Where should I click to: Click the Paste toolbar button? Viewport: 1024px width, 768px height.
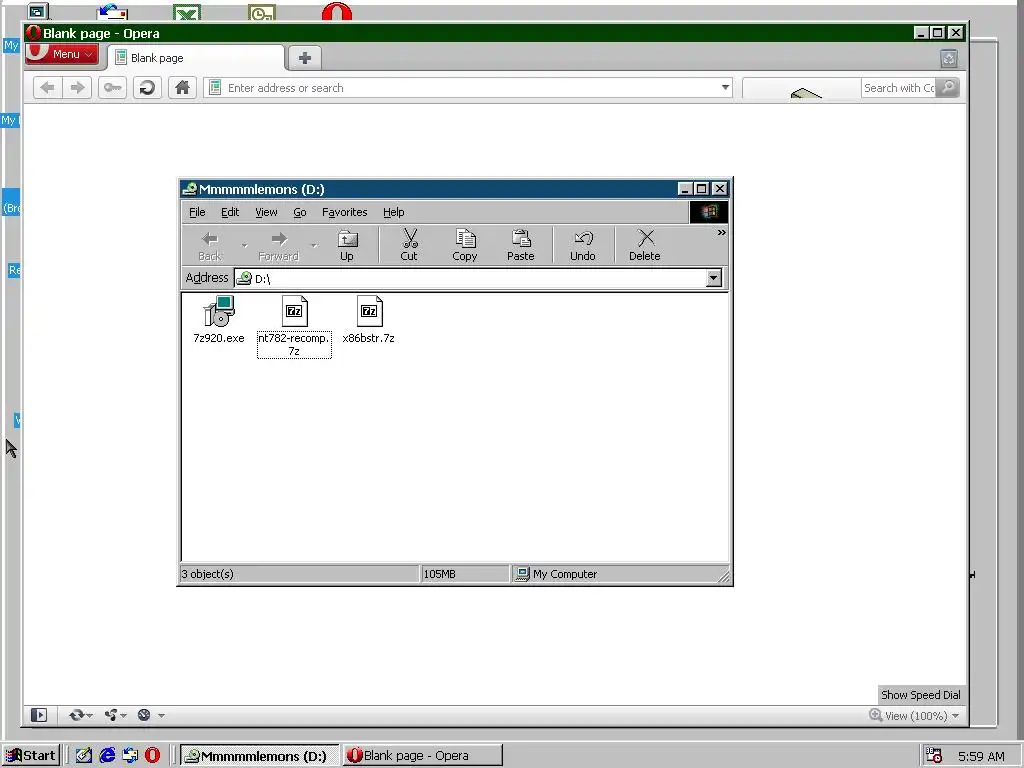pos(520,246)
